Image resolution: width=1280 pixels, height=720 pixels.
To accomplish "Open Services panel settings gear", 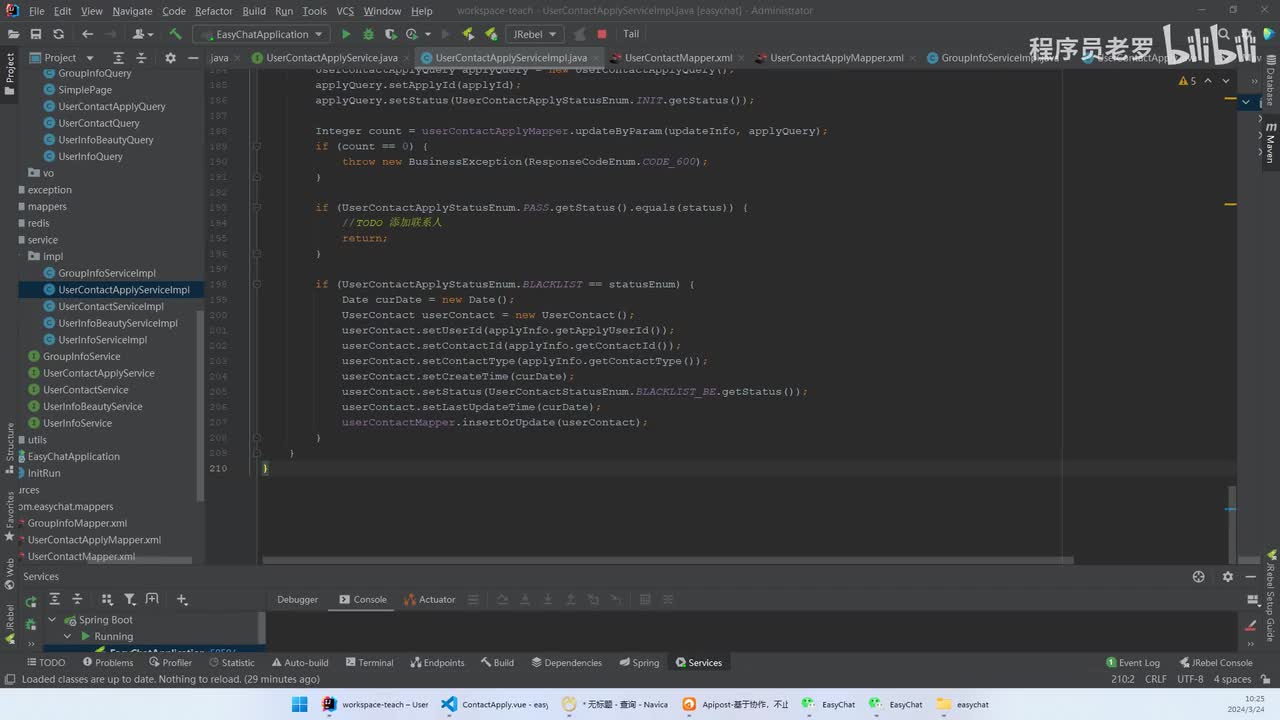I will 1228,577.
